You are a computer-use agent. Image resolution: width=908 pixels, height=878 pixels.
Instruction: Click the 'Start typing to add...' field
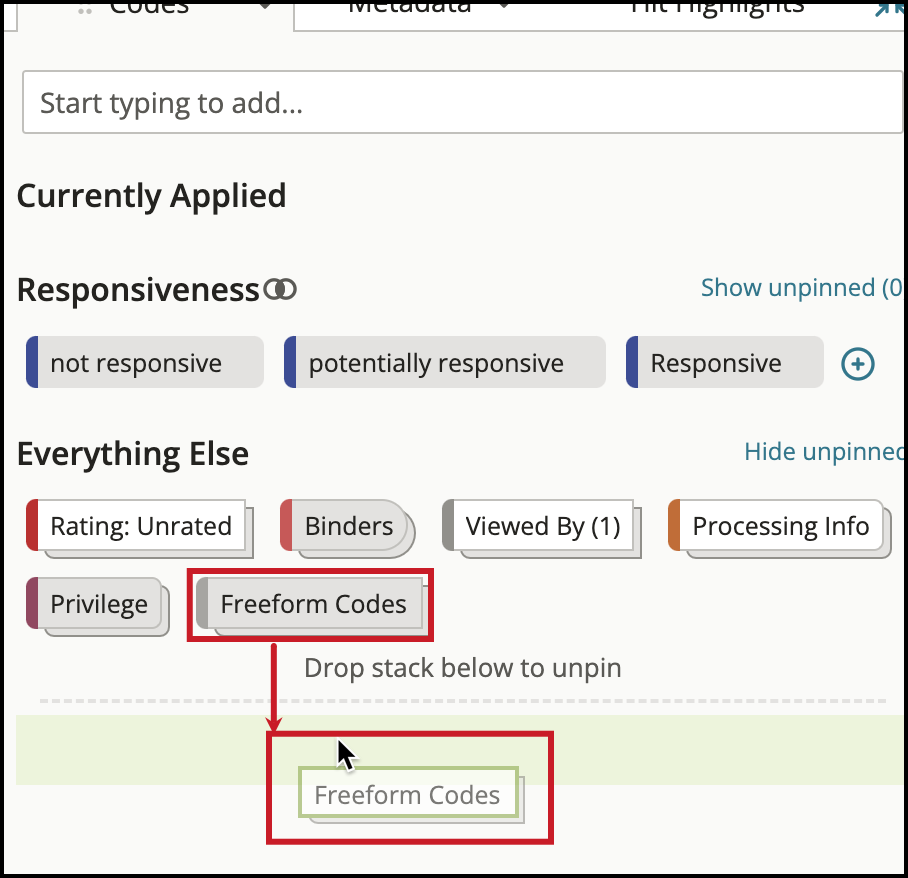[x=462, y=103]
